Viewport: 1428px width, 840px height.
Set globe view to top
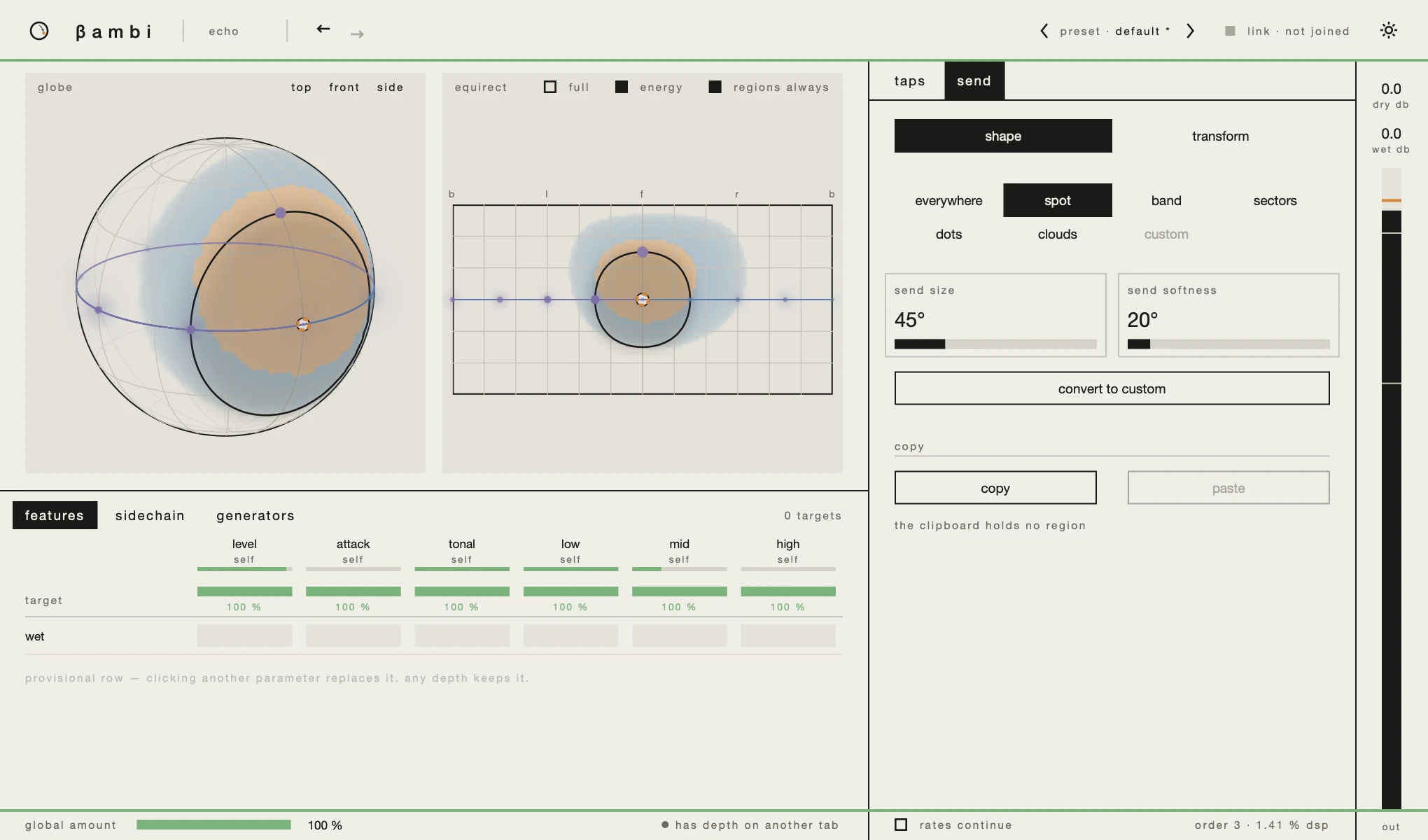click(x=301, y=87)
